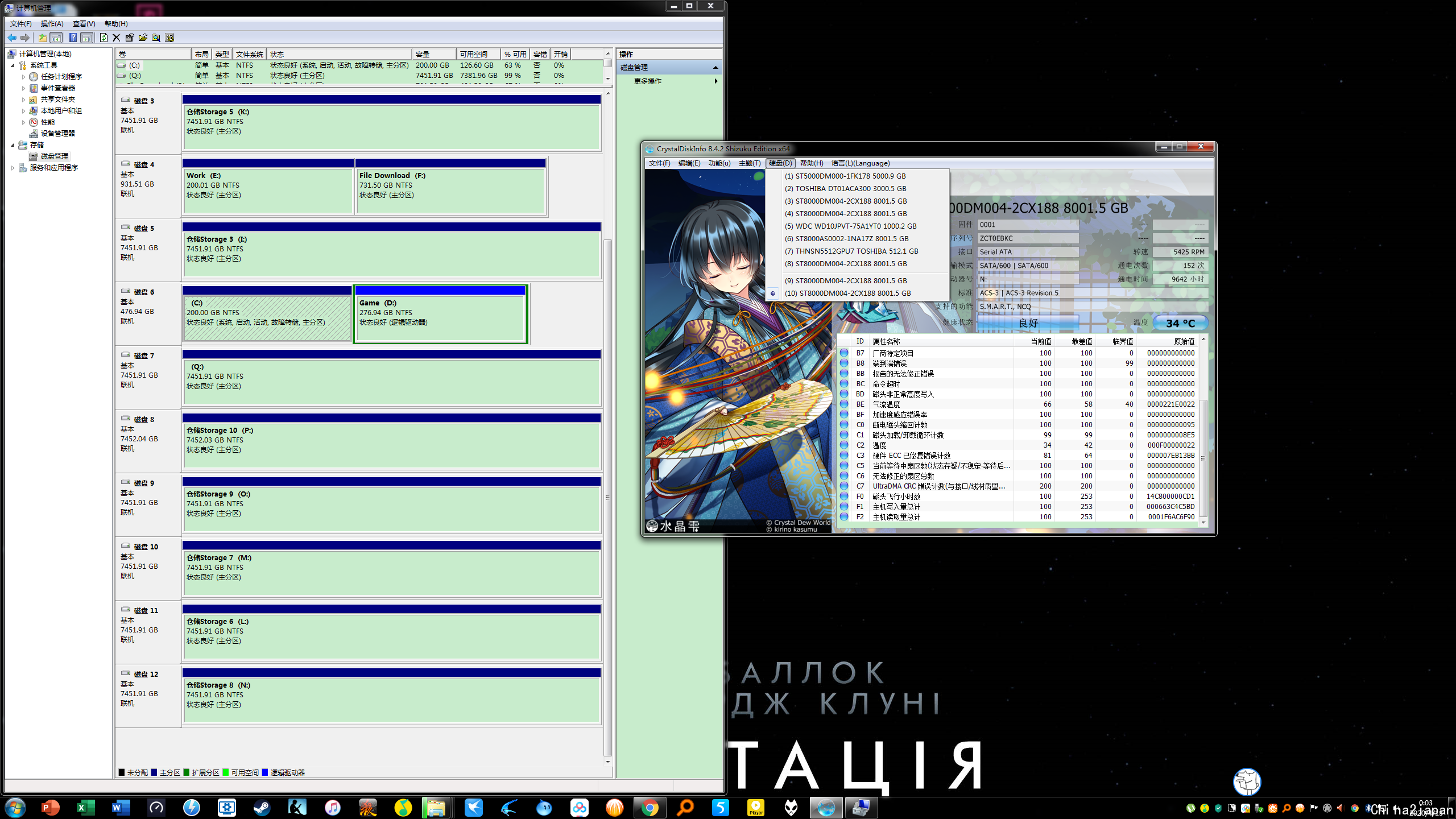This screenshot has height=819, width=1456.
Task: Expand the 任务计划程序 tree node
Action: pos(23,77)
